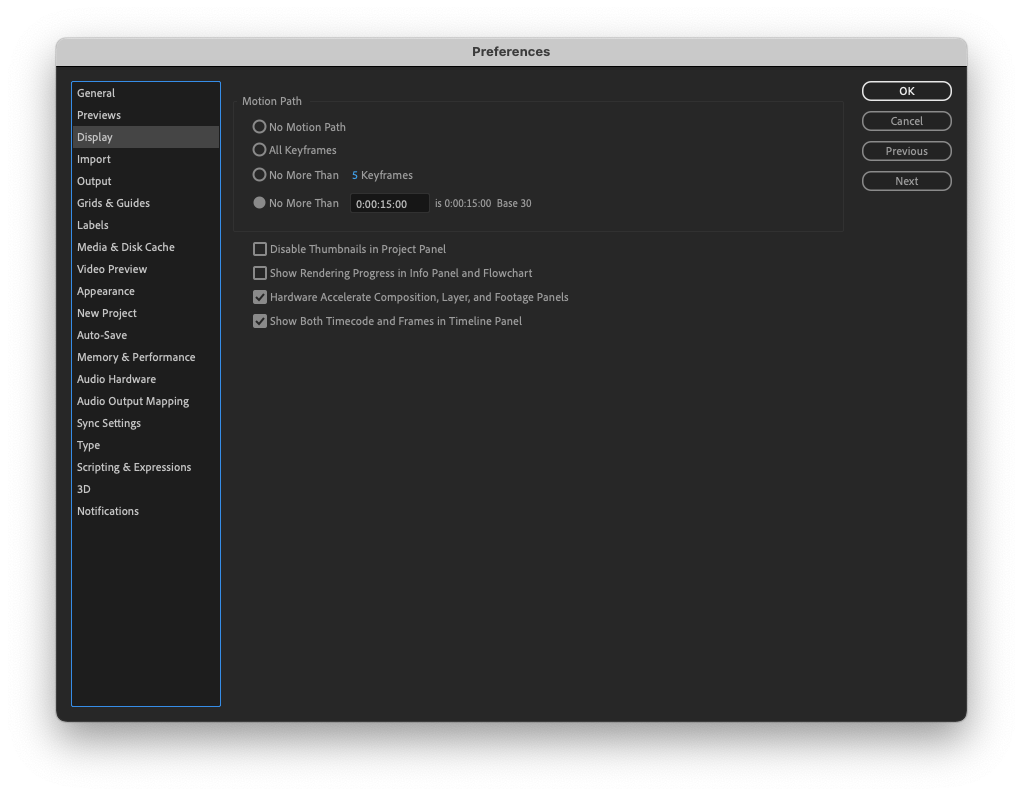Image resolution: width=1023 pixels, height=796 pixels.
Task: Open the General preferences section
Action: pyautogui.click(x=97, y=92)
